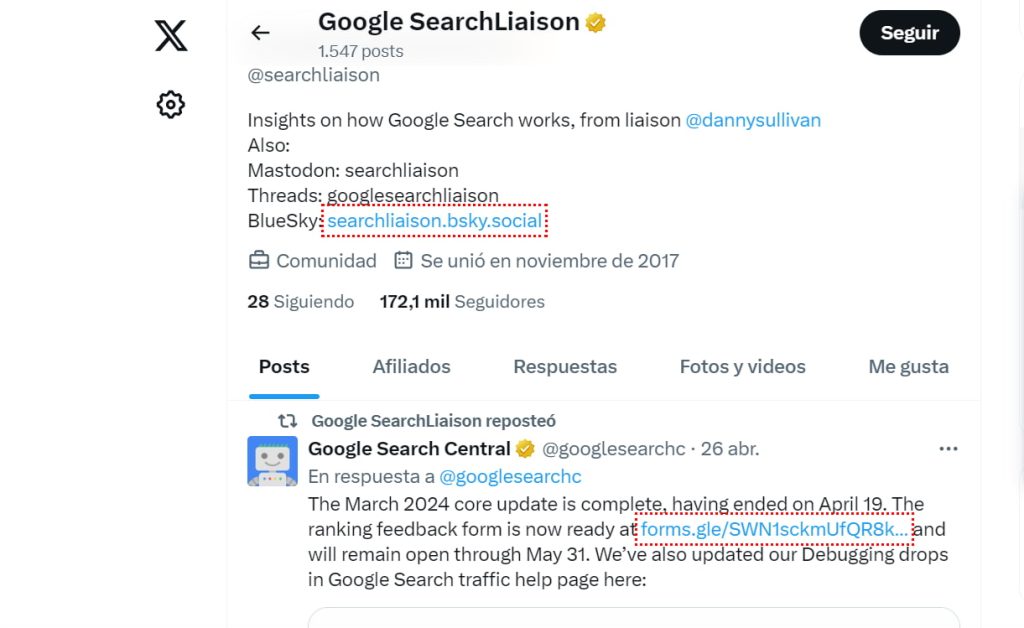View the 172,1 mil Seguidores count
Viewport: 1024px width, 628px height.
[x=462, y=301]
